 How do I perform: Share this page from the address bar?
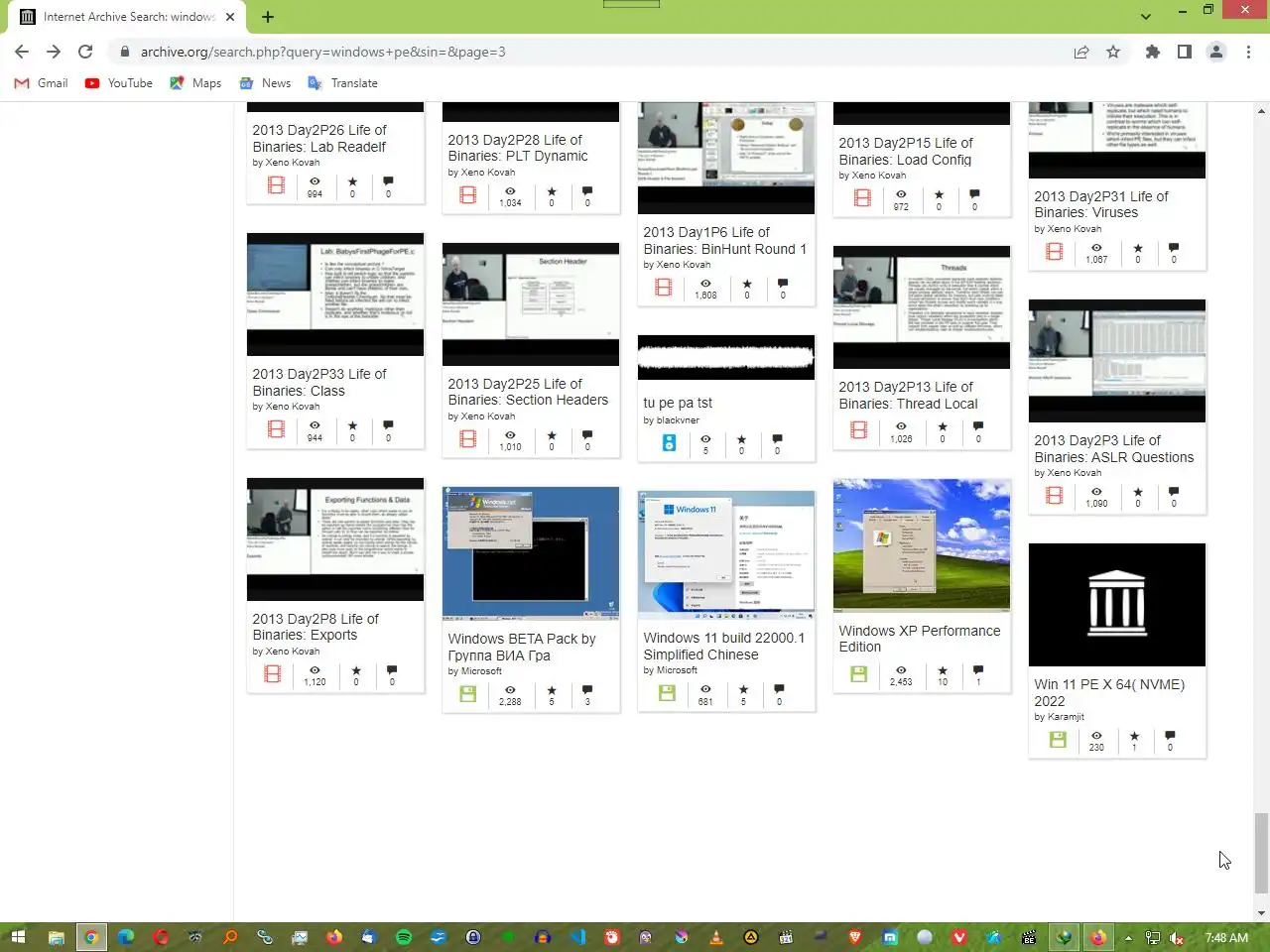pyautogui.click(x=1081, y=52)
